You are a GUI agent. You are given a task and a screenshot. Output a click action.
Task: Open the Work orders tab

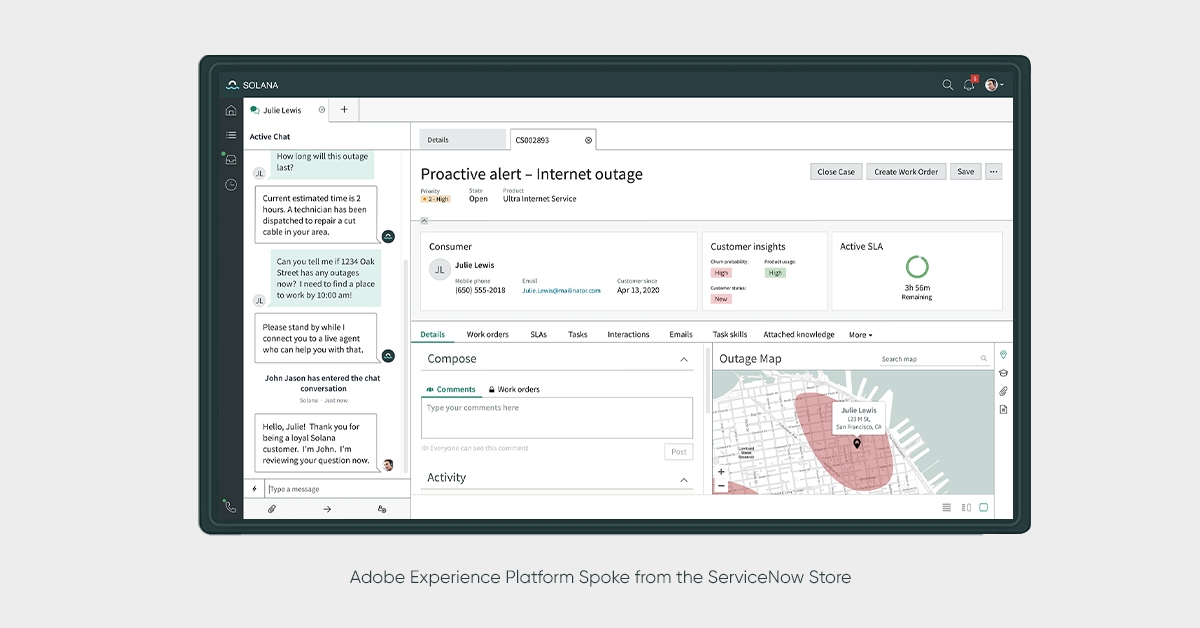coord(488,334)
